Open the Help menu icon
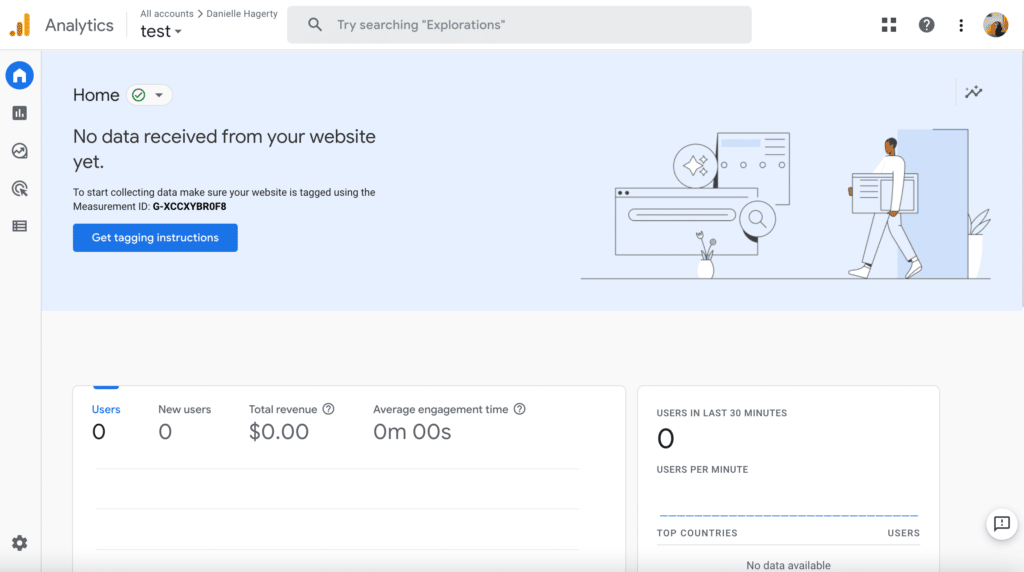 (x=926, y=25)
